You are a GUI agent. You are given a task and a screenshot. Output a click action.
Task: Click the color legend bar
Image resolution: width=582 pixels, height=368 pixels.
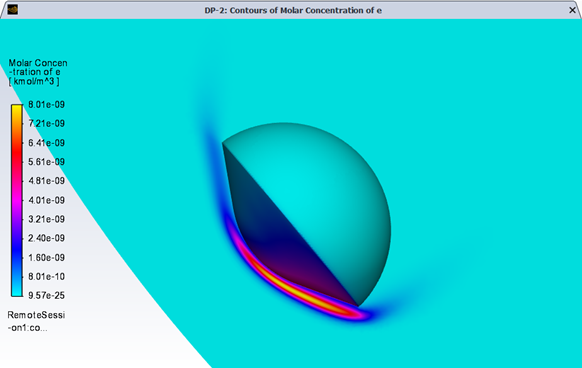click(x=17, y=200)
